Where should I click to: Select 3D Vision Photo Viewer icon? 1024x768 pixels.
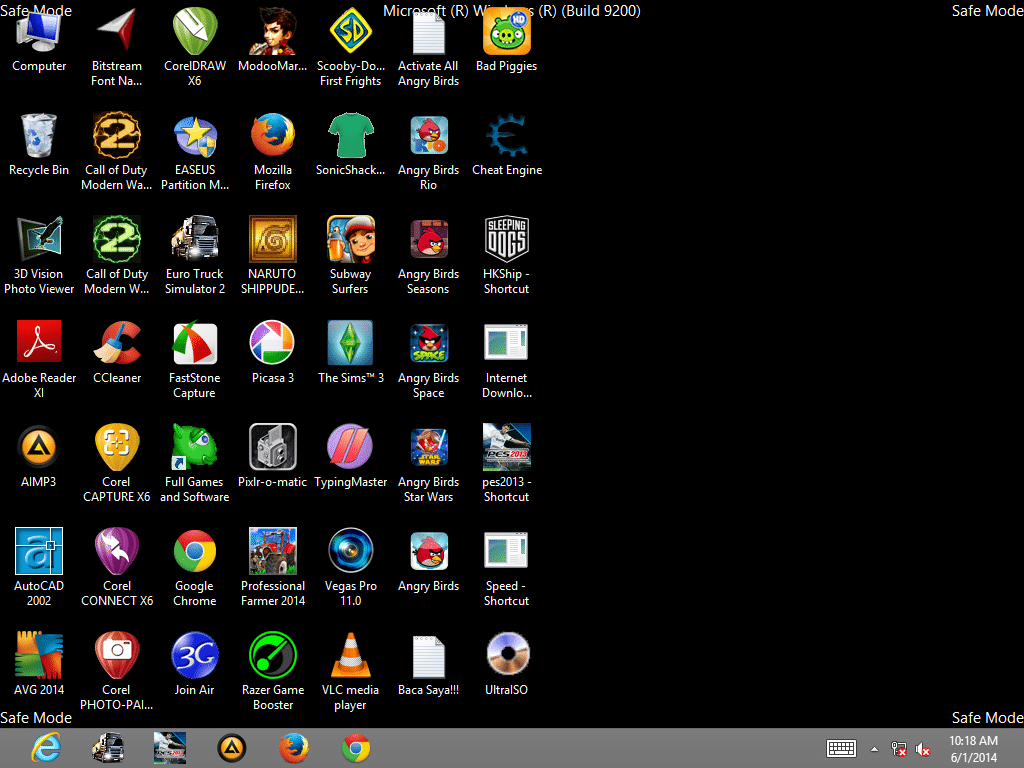pos(39,239)
